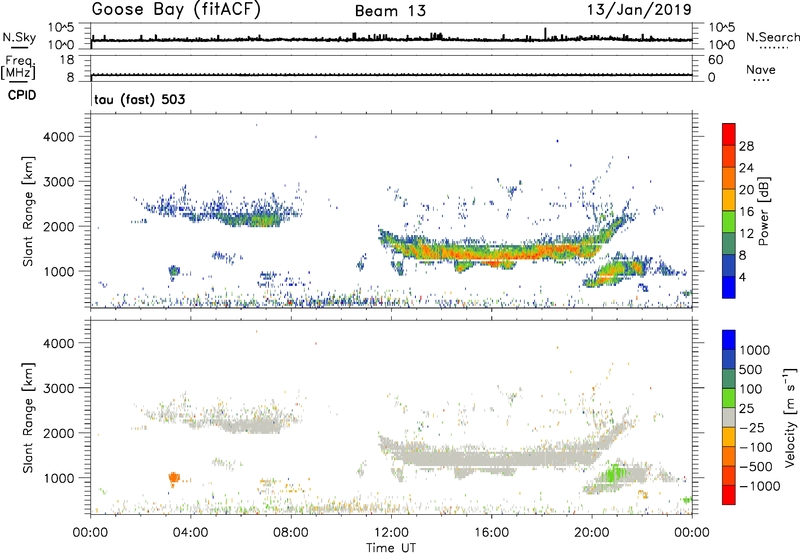Viewport: 800px width, 554px height.
Task: Click the "-500" label on Velocity colorbar
Action: tap(756, 467)
